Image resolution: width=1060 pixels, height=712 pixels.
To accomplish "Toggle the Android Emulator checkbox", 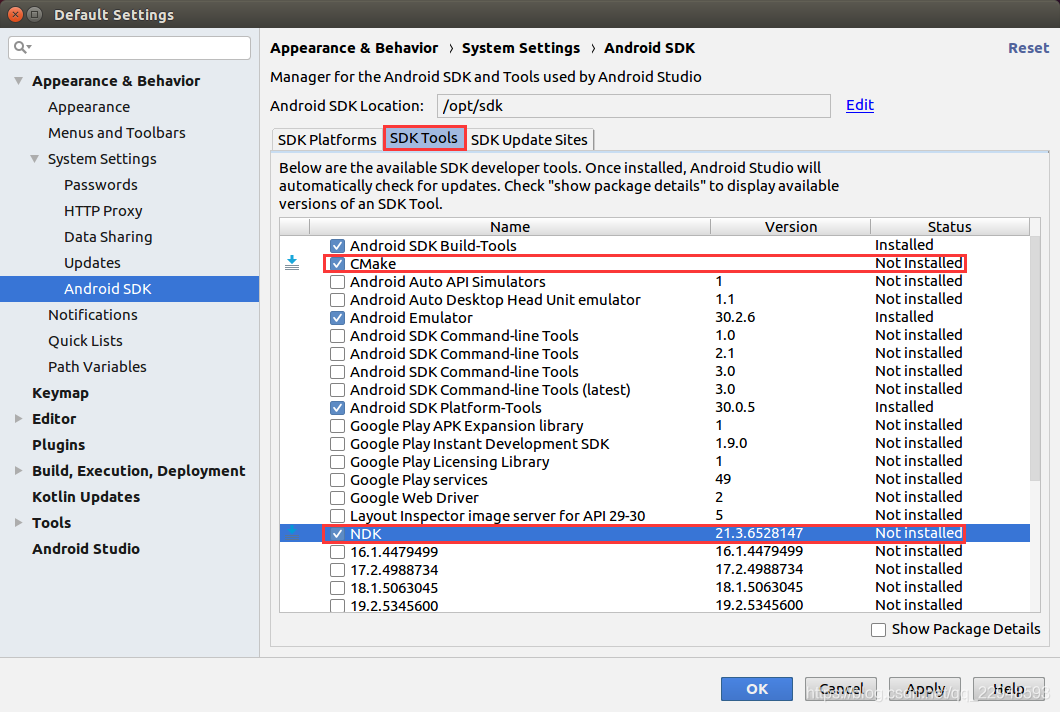I will [x=337, y=318].
